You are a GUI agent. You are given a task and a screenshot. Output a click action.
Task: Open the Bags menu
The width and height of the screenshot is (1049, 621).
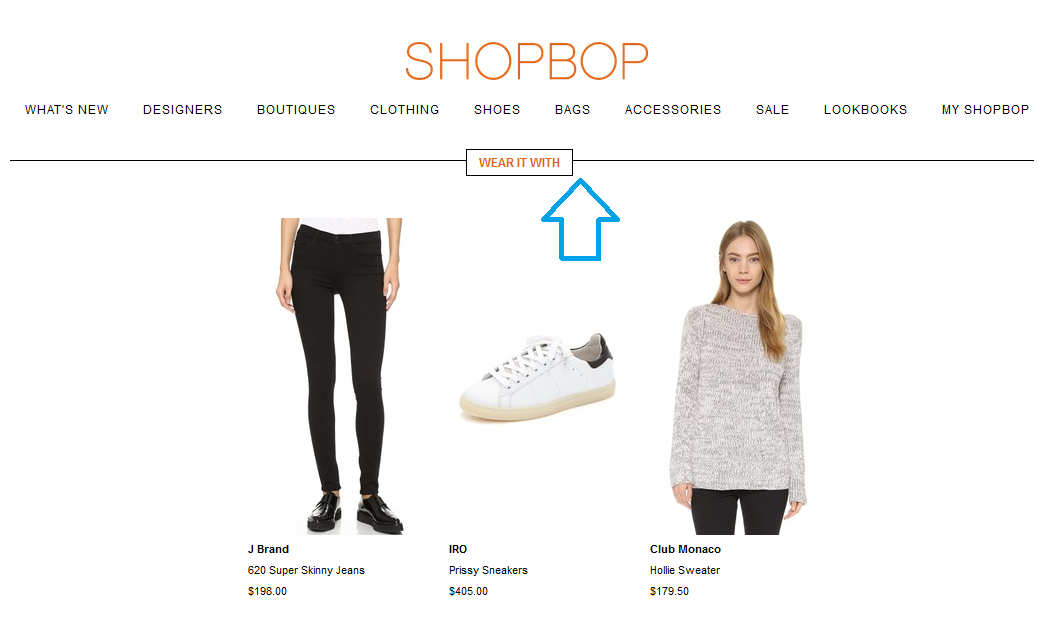point(573,110)
